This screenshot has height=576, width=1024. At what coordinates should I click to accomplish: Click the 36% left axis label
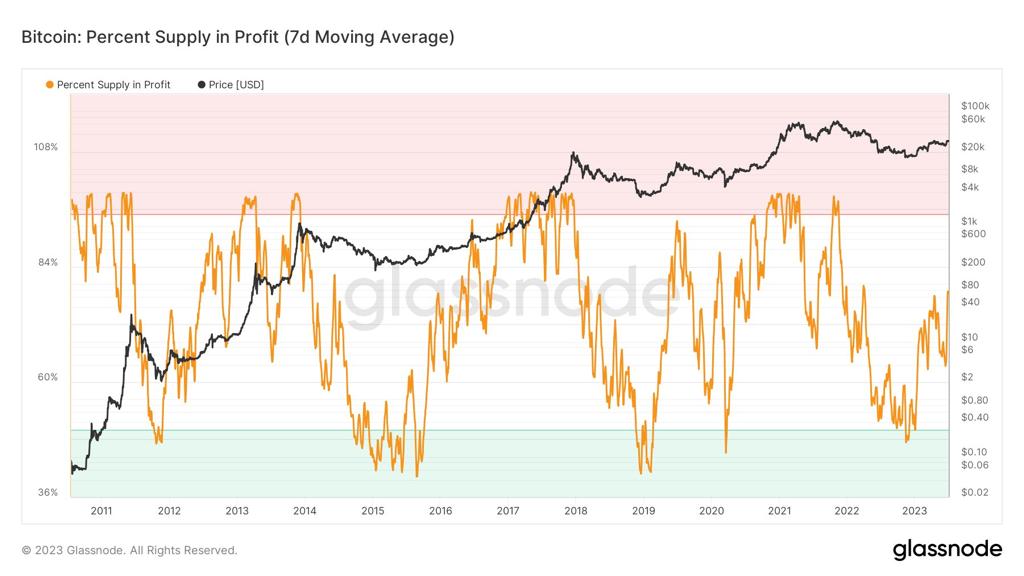point(48,492)
